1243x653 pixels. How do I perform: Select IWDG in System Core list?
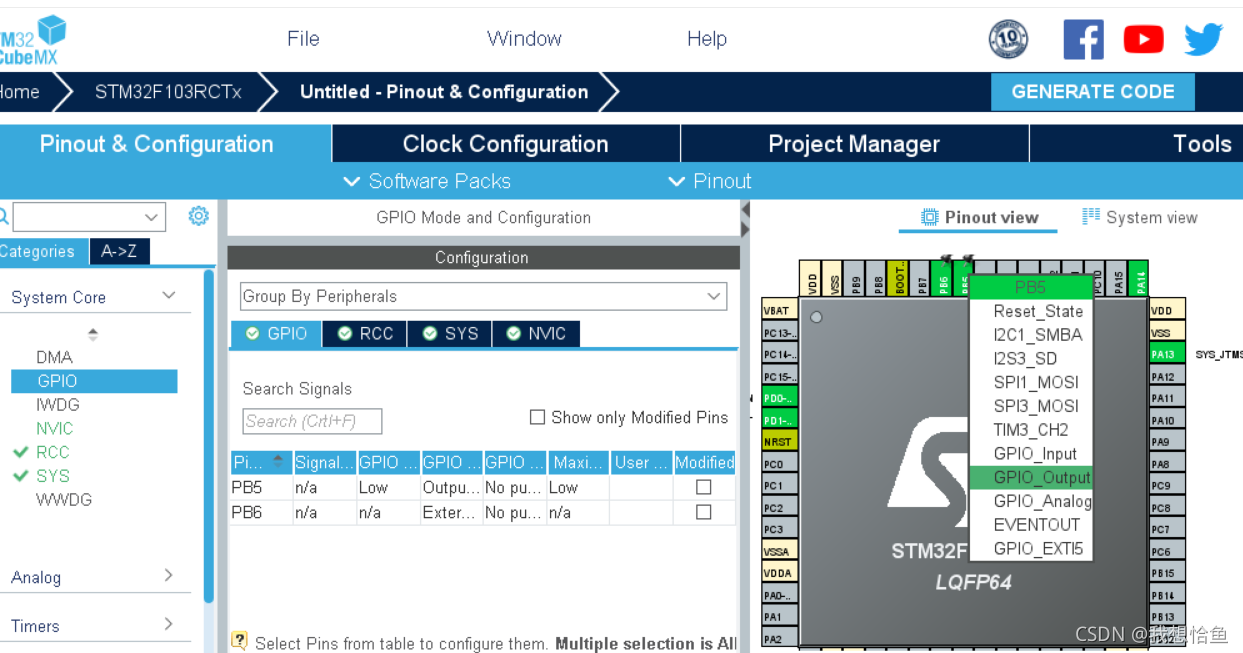tap(57, 405)
